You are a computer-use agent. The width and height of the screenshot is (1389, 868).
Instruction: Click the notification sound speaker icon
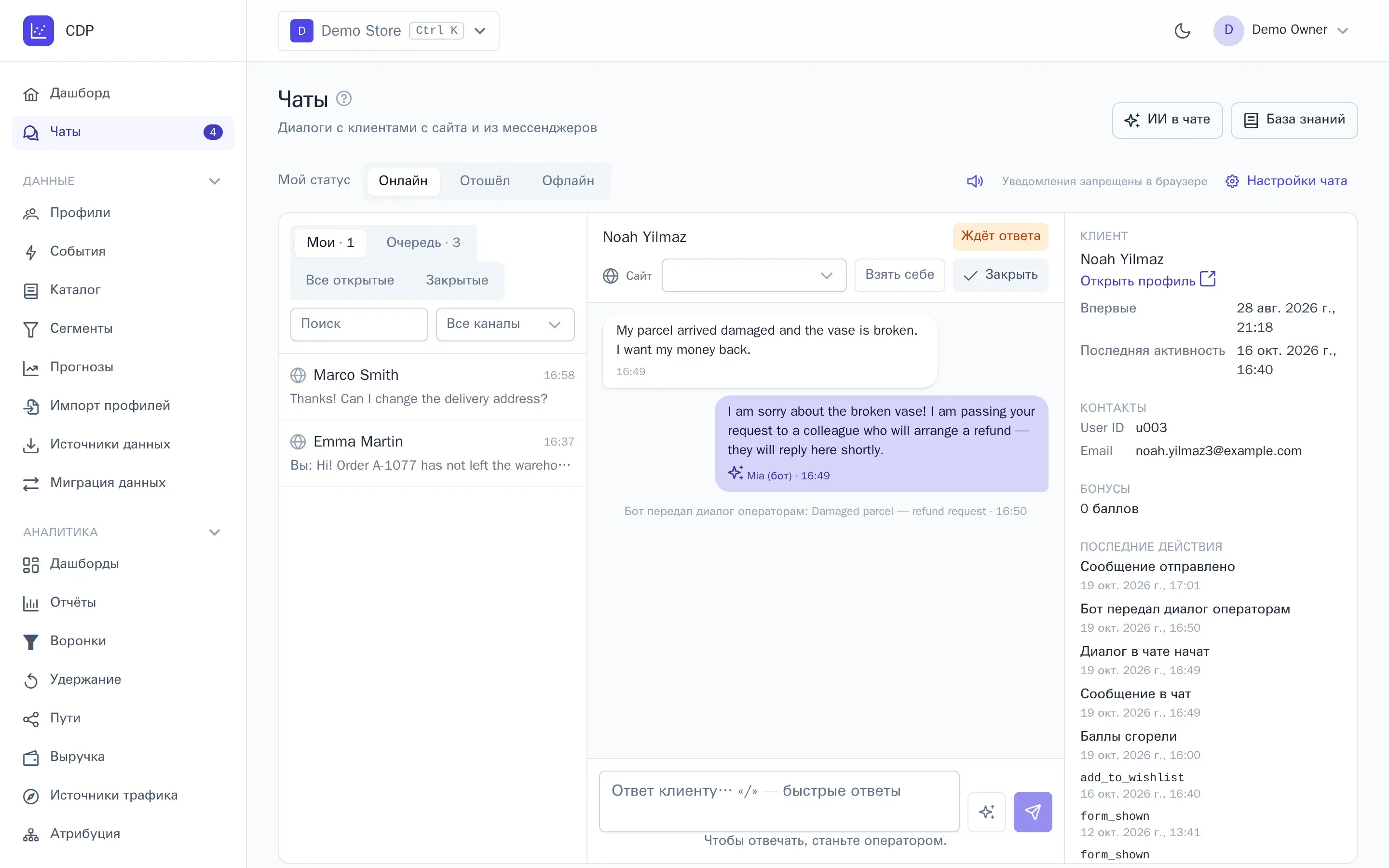coord(975,181)
